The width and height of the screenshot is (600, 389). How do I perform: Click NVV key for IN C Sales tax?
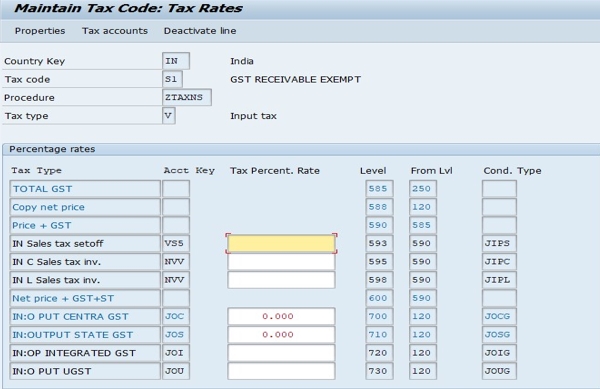pyautogui.click(x=176, y=262)
